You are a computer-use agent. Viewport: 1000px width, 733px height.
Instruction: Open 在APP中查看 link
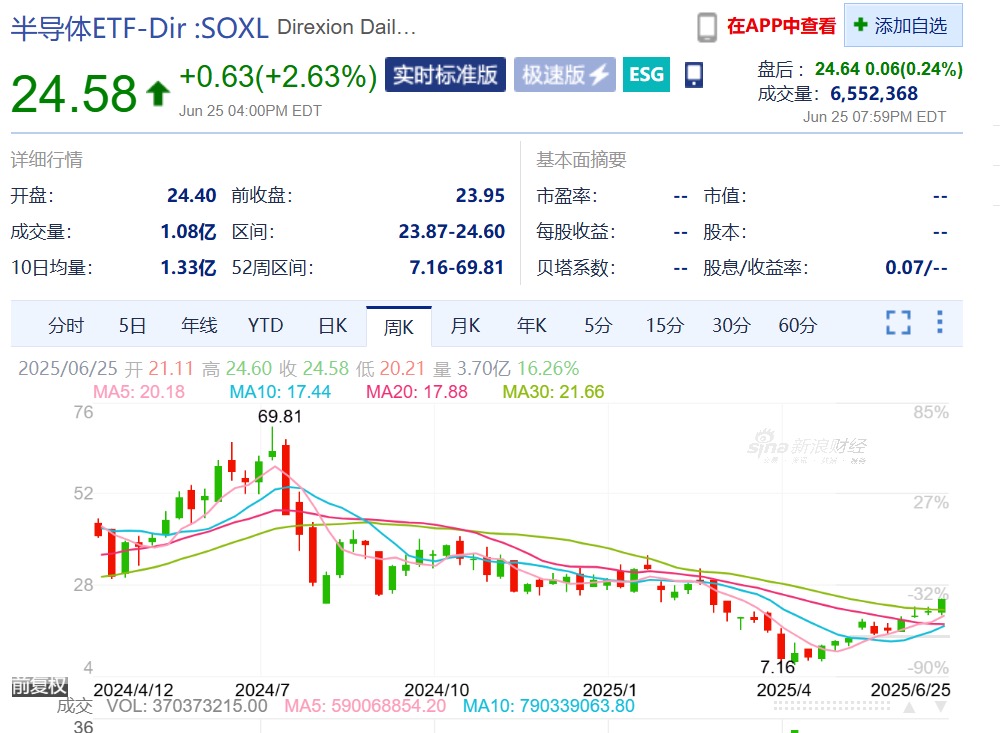click(781, 26)
